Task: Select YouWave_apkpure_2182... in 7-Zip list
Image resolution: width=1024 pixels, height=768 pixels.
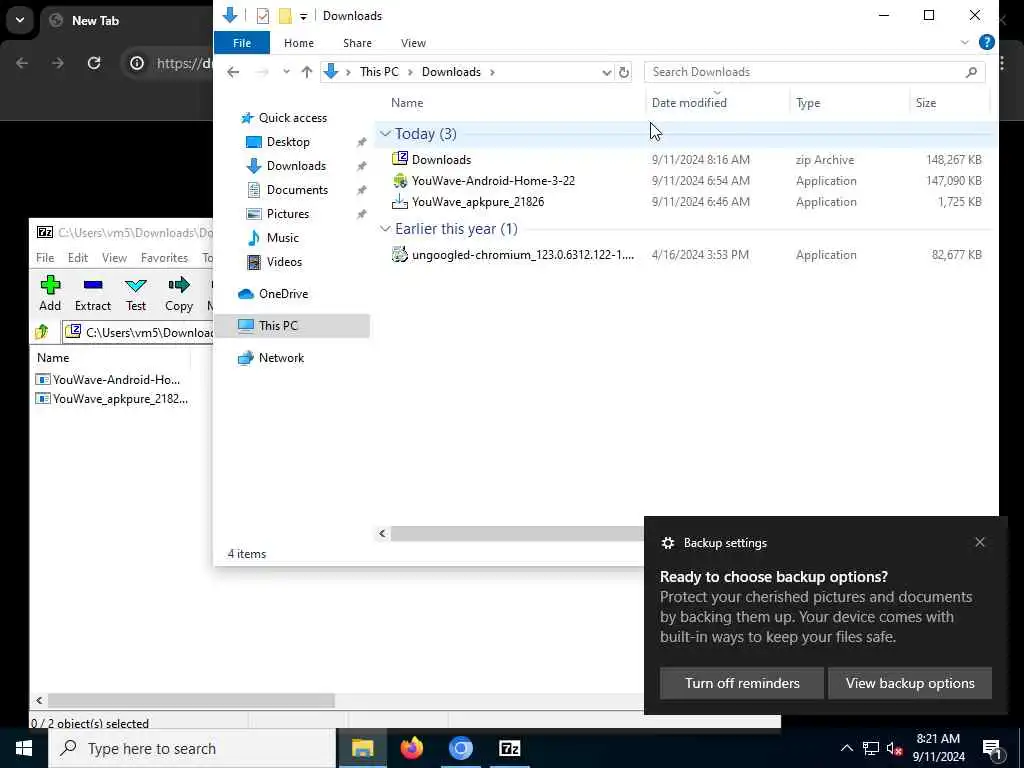Action: pos(112,398)
